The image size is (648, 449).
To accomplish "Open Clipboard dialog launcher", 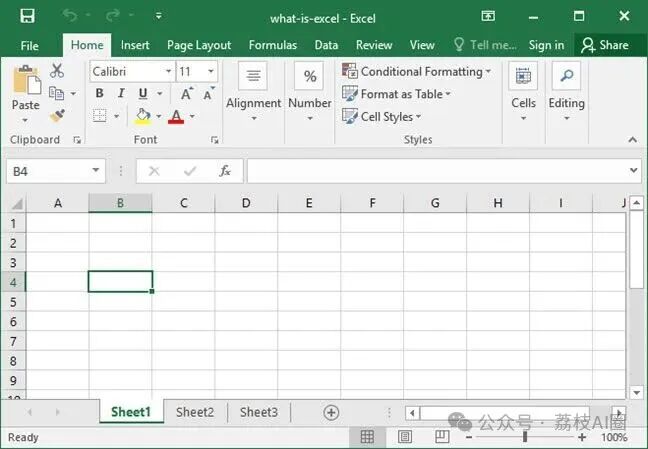I will pyautogui.click(x=77, y=140).
